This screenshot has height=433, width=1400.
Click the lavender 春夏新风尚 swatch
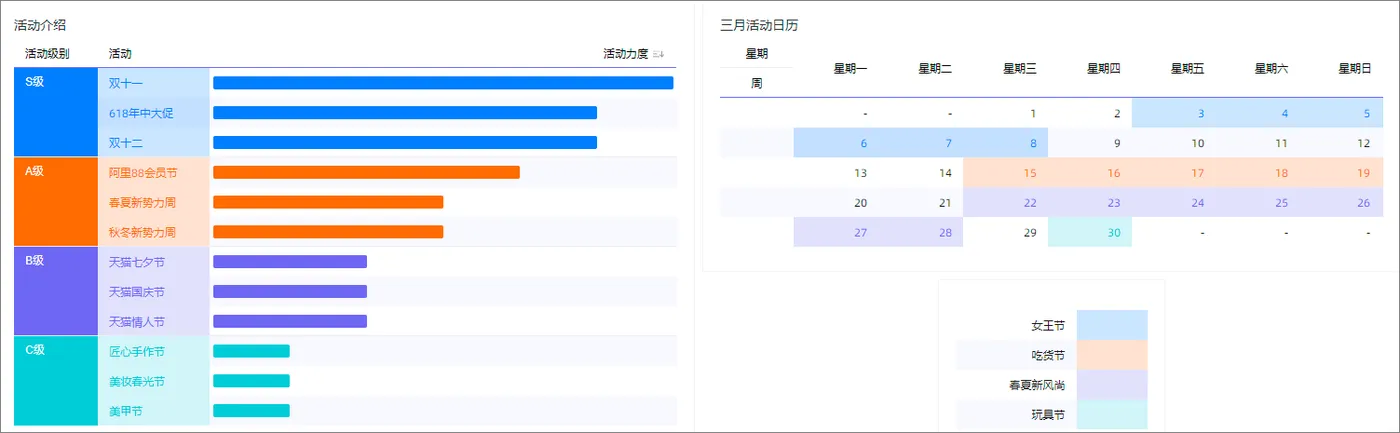coord(1112,385)
